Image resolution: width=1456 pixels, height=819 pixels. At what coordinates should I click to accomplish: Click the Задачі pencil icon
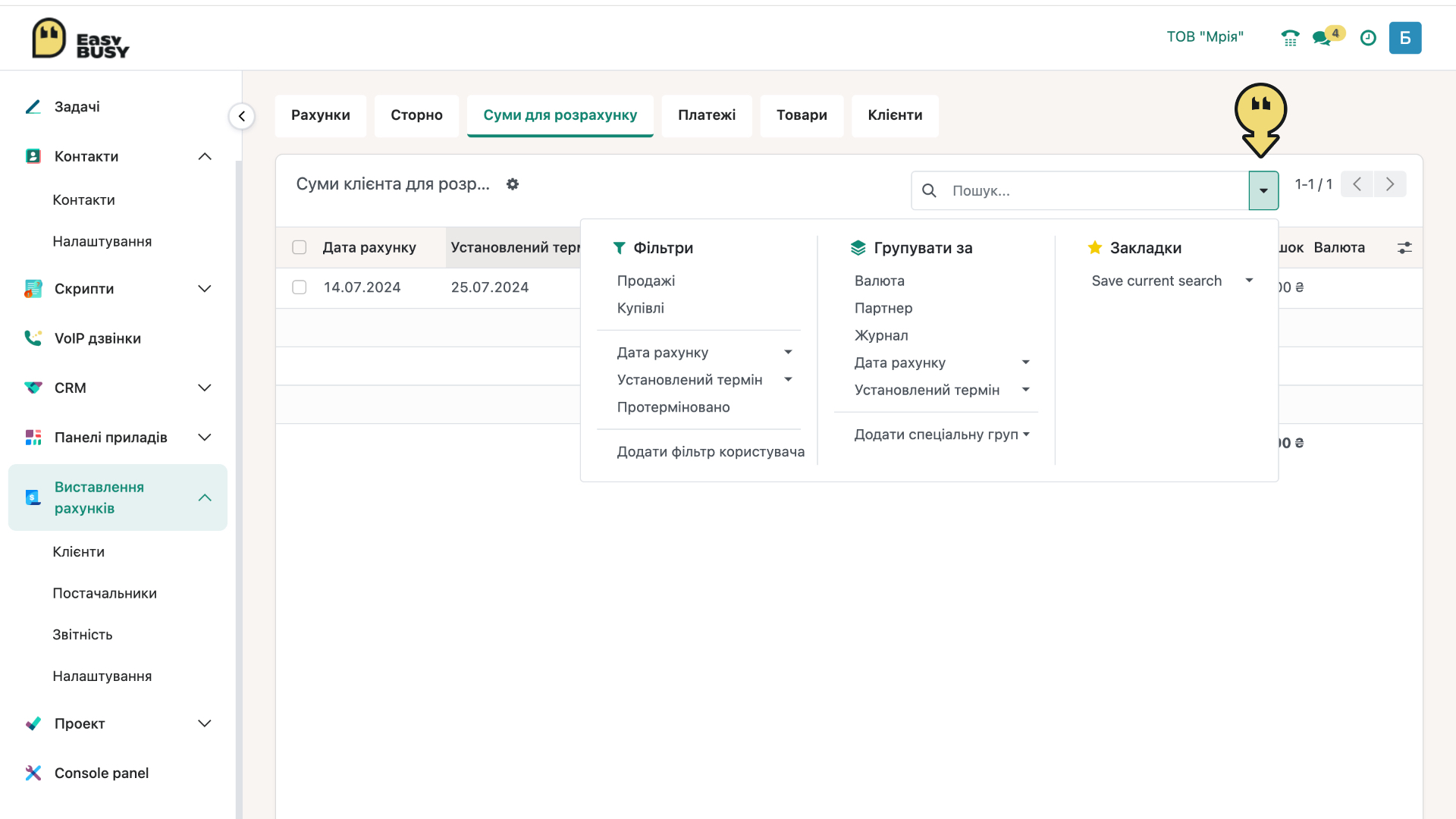33,107
